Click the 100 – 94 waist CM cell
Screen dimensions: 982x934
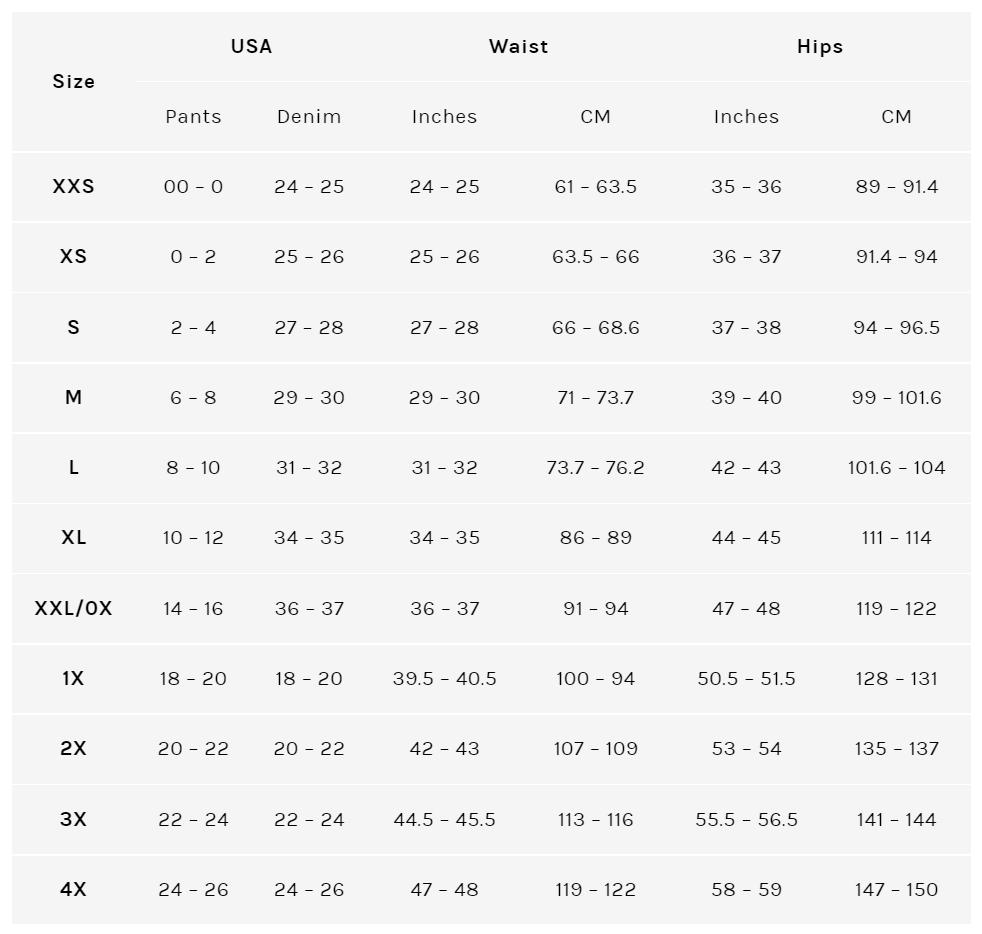[595, 679]
